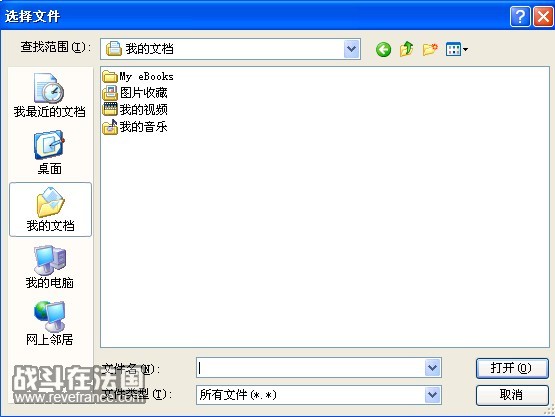Open the view menu icon
This screenshot has width=555, height=417.
pos(457,49)
